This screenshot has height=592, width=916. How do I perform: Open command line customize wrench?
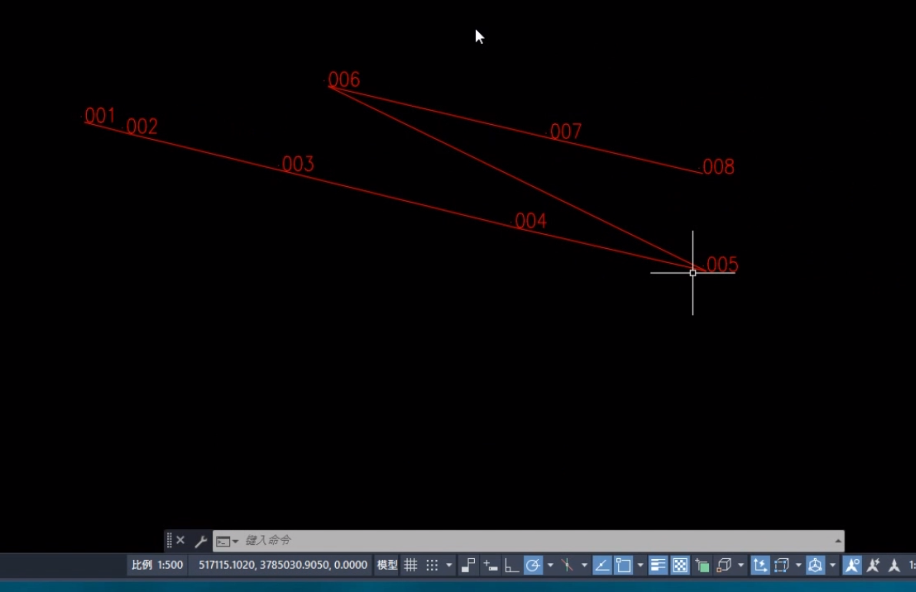pos(201,541)
